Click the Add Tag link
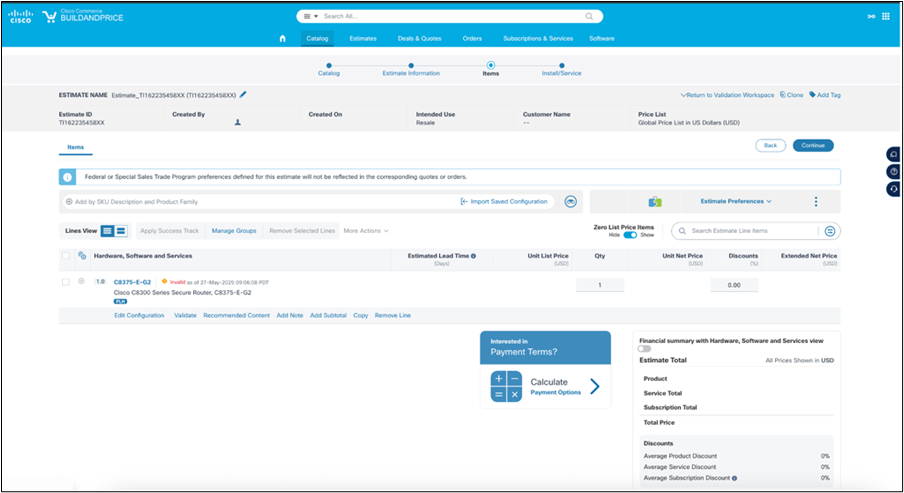The width and height of the screenshot is (904, 493). click(824, 95)
